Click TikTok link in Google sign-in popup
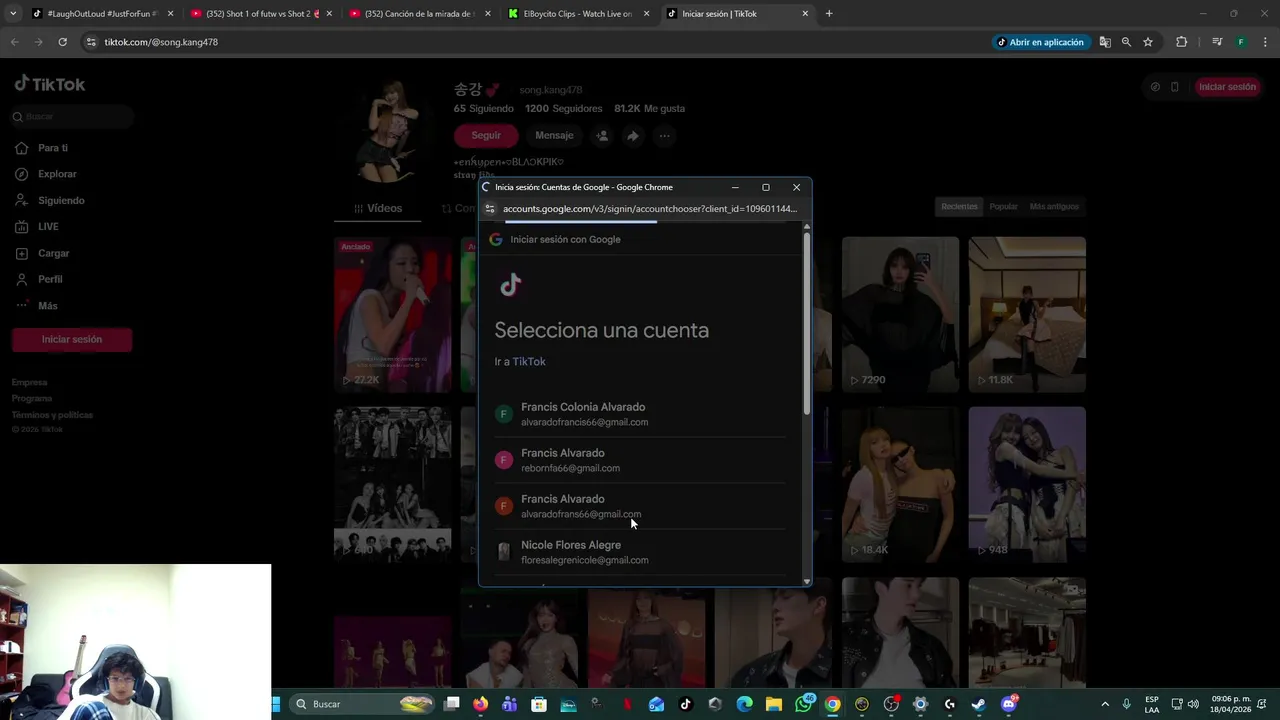The width and height of the screenshot is (1280, 720). (529, 362)
